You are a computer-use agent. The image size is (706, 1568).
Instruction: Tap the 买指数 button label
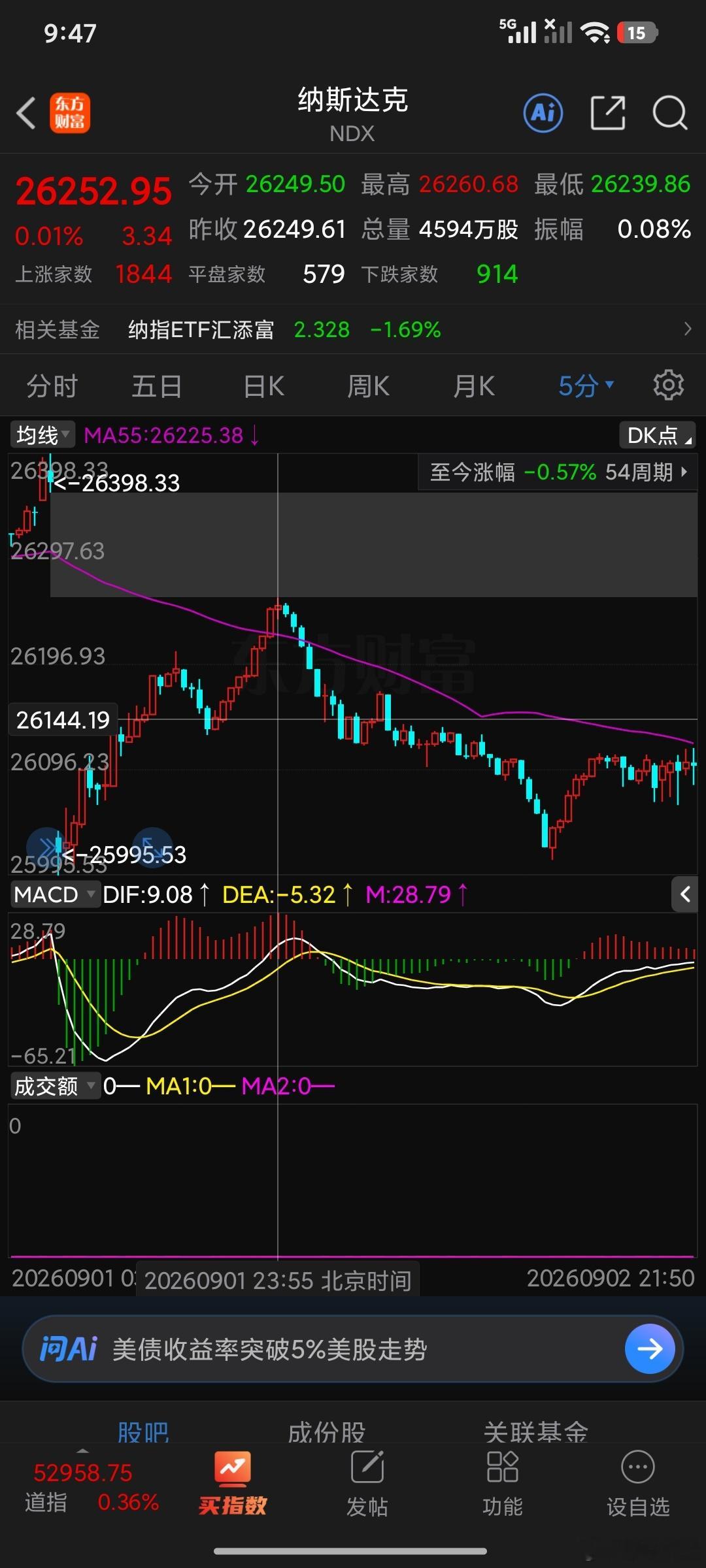pyautogui.click(x=233, y=1505)
